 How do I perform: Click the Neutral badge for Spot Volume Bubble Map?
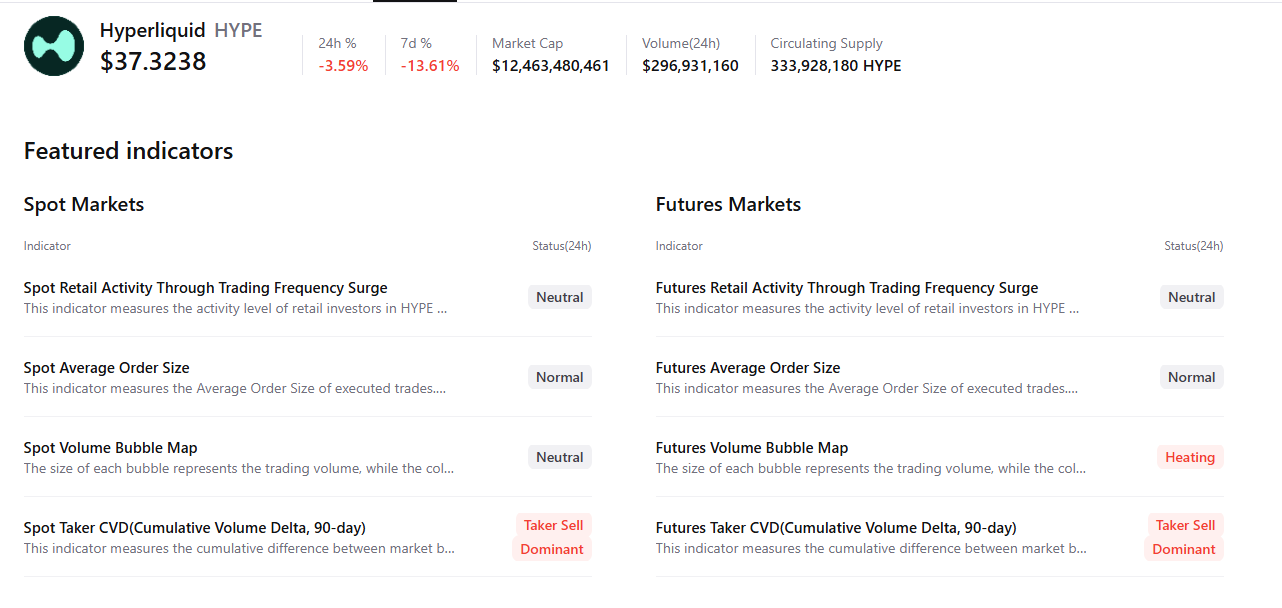559,457
